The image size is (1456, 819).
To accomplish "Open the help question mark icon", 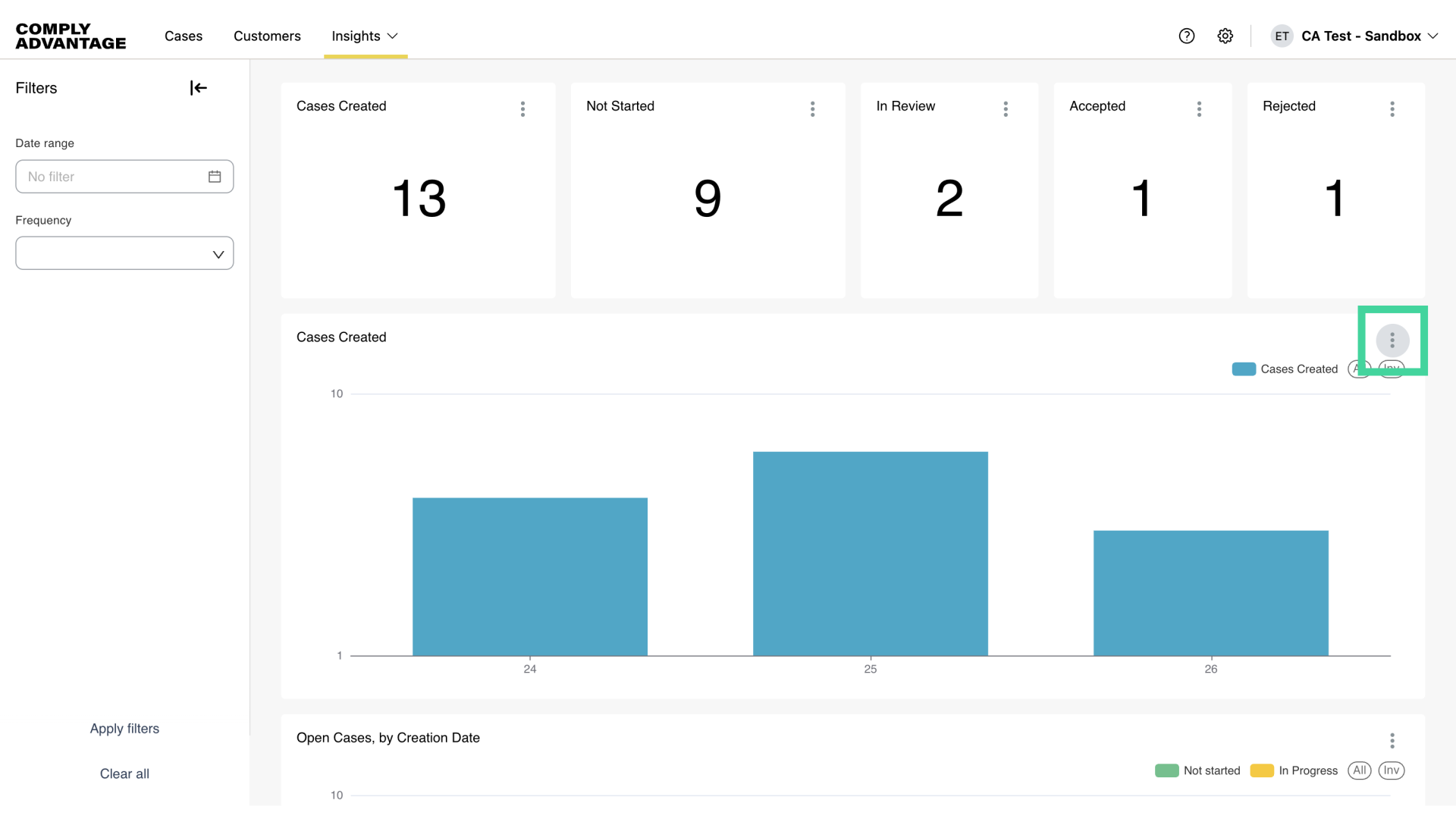I will [1186, 36].
